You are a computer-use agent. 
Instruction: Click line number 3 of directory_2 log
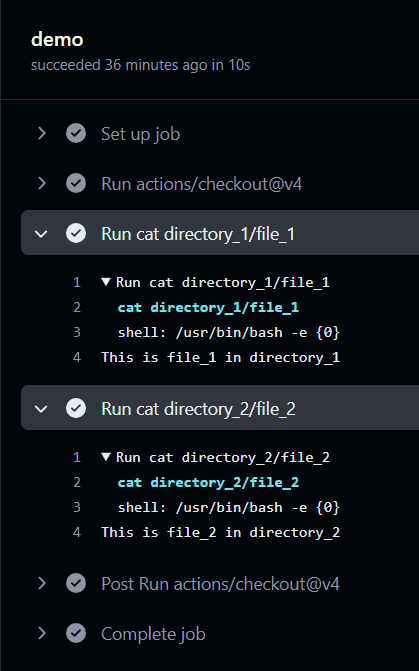(x=77, y=508)
